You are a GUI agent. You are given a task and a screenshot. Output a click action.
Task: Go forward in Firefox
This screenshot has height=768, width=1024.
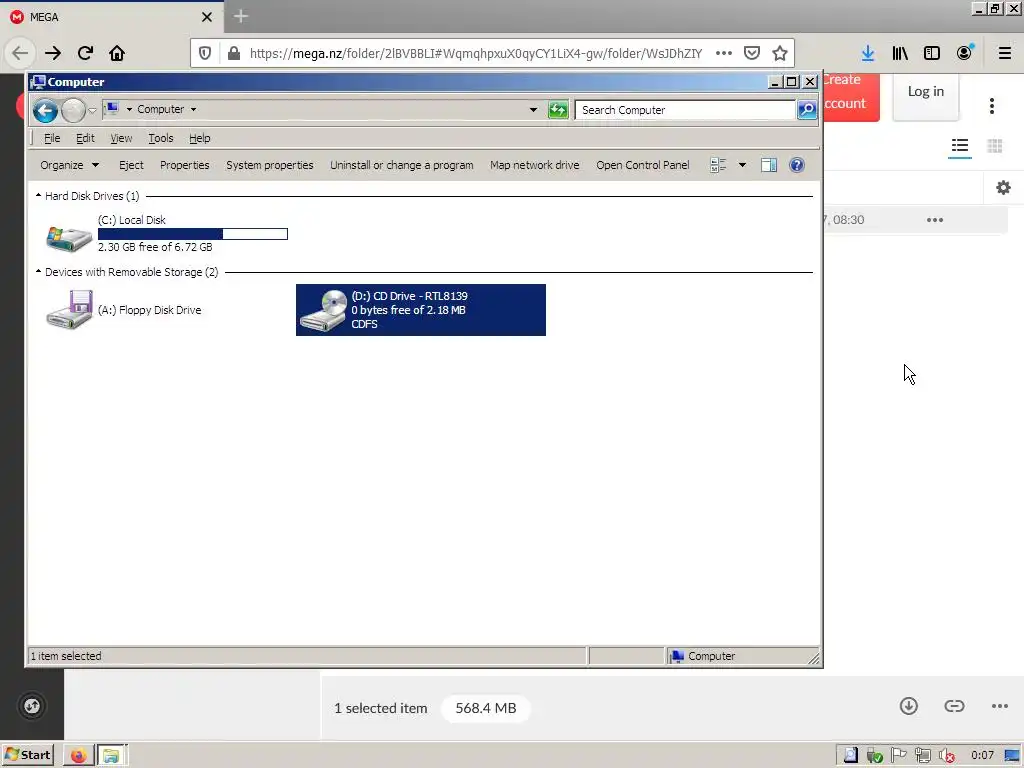coord(53,53)
